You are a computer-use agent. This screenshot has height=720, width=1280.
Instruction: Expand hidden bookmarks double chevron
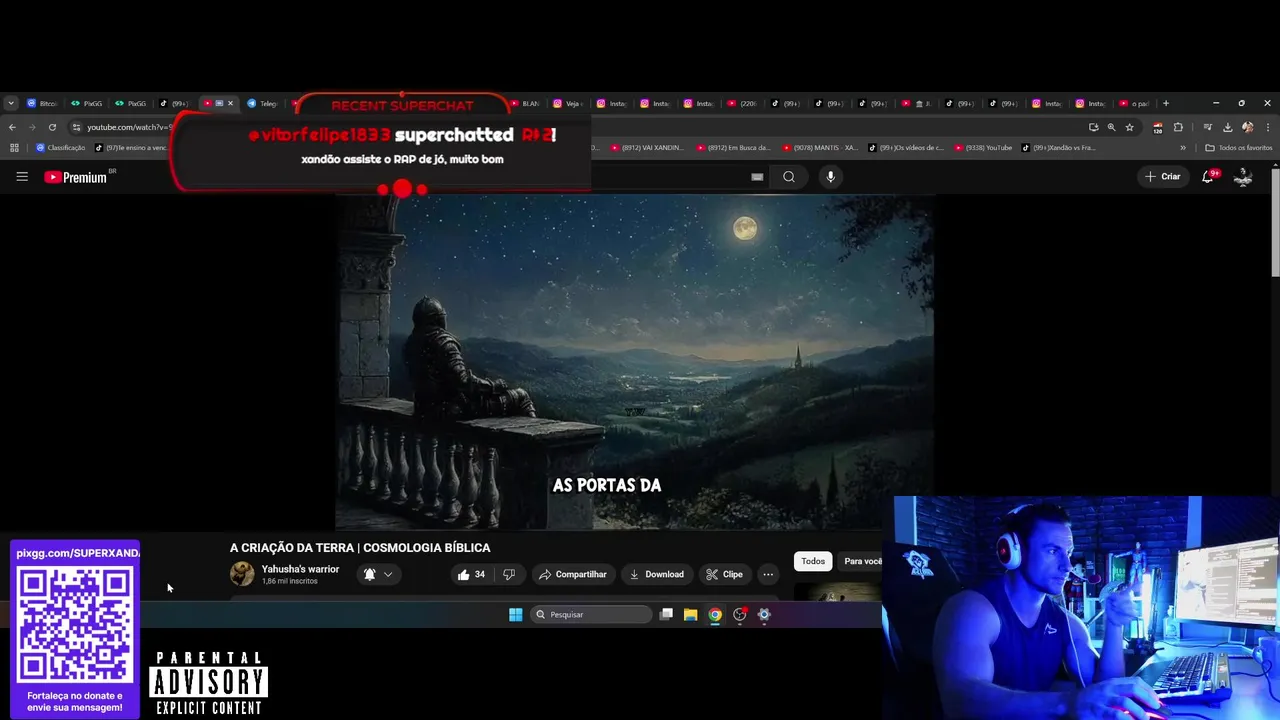1183,148
